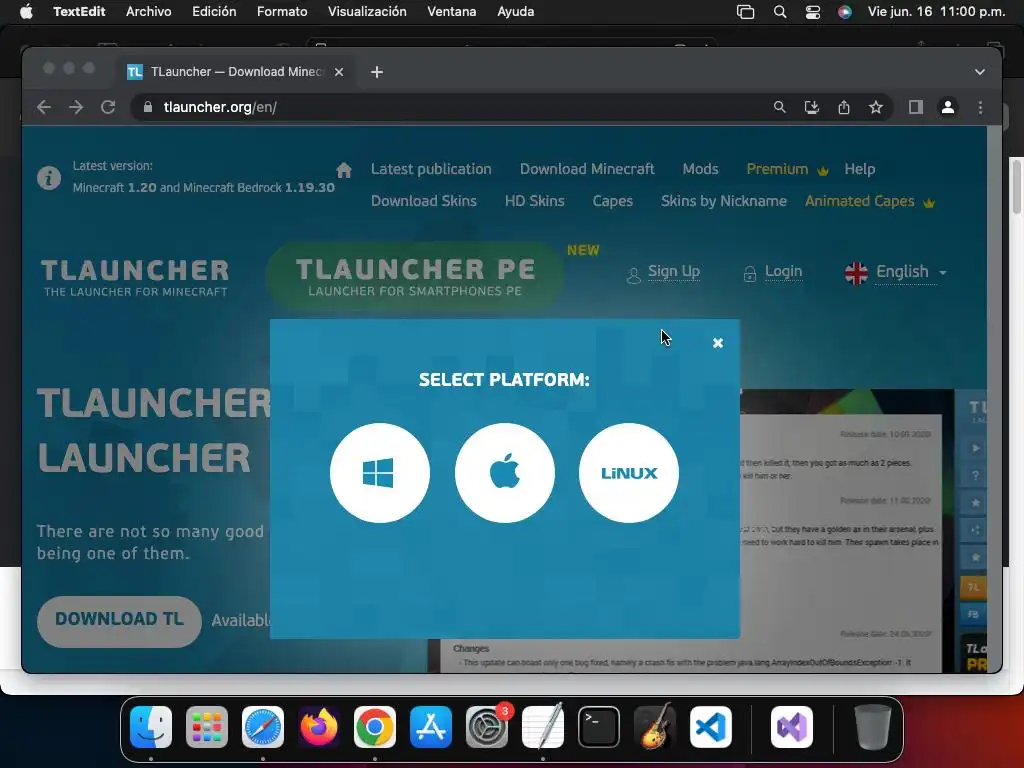Open Animated Capes link
This screenshot has width=1024, height=768.
[870, 201]
